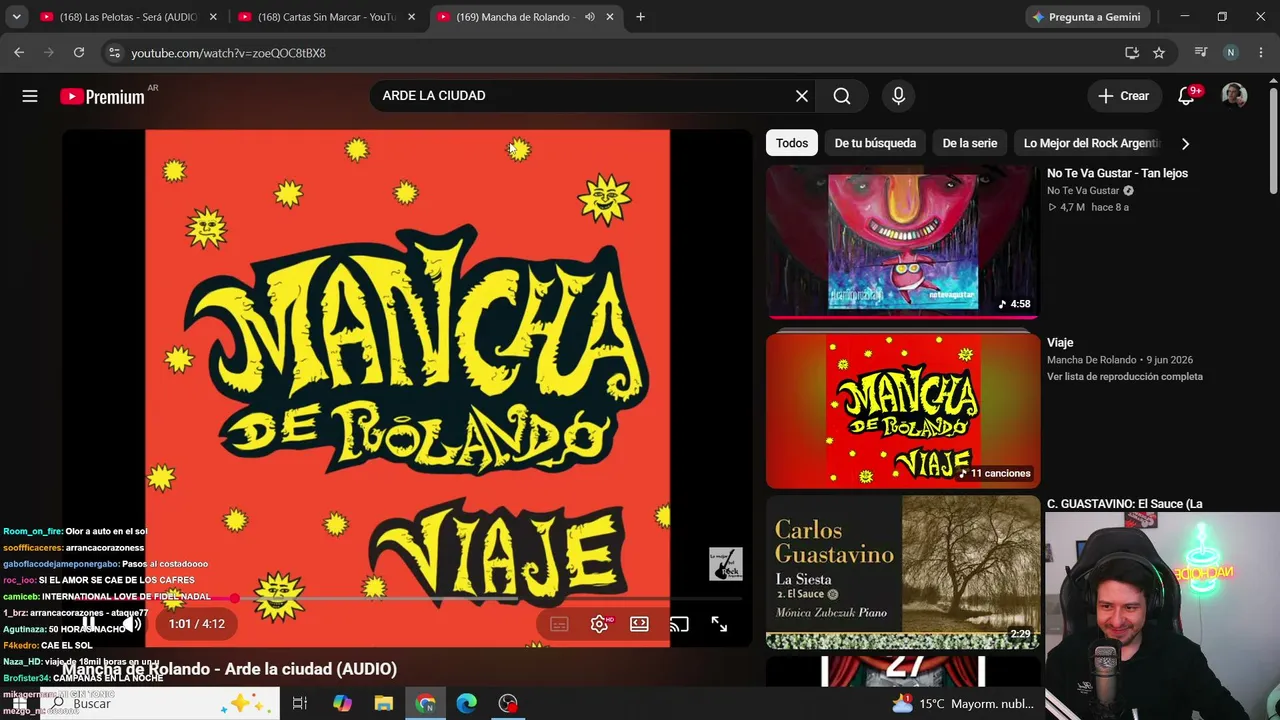
Task: Close the Cartas Sin Marcar tab
Action: [x=411, y=17]
